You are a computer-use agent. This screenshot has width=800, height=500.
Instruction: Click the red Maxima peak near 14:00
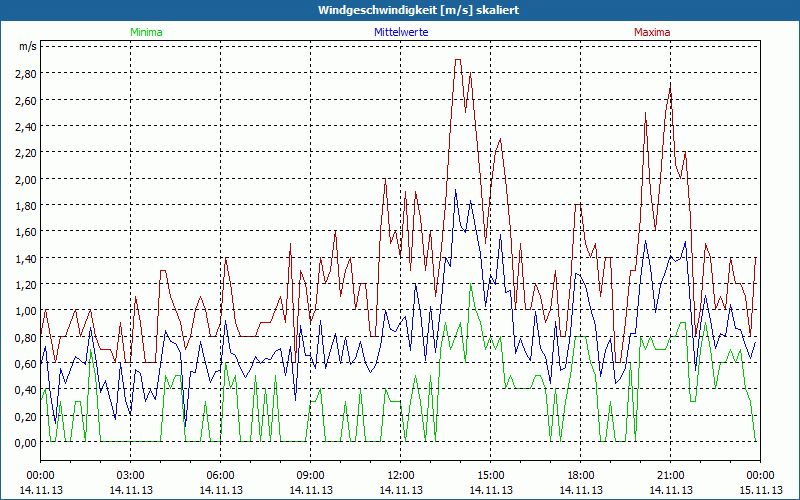(x=458, y=60)
